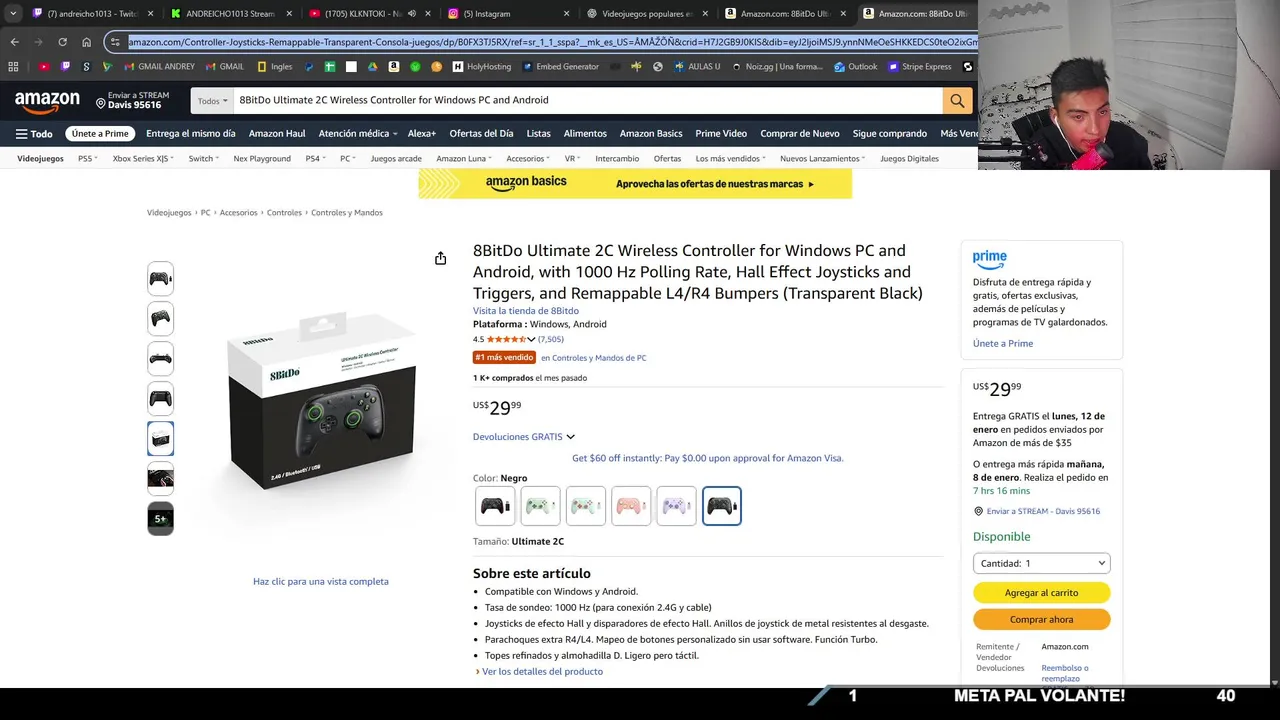Expand the PS5 submenu
1280x720 pixels.
(88, 159)
